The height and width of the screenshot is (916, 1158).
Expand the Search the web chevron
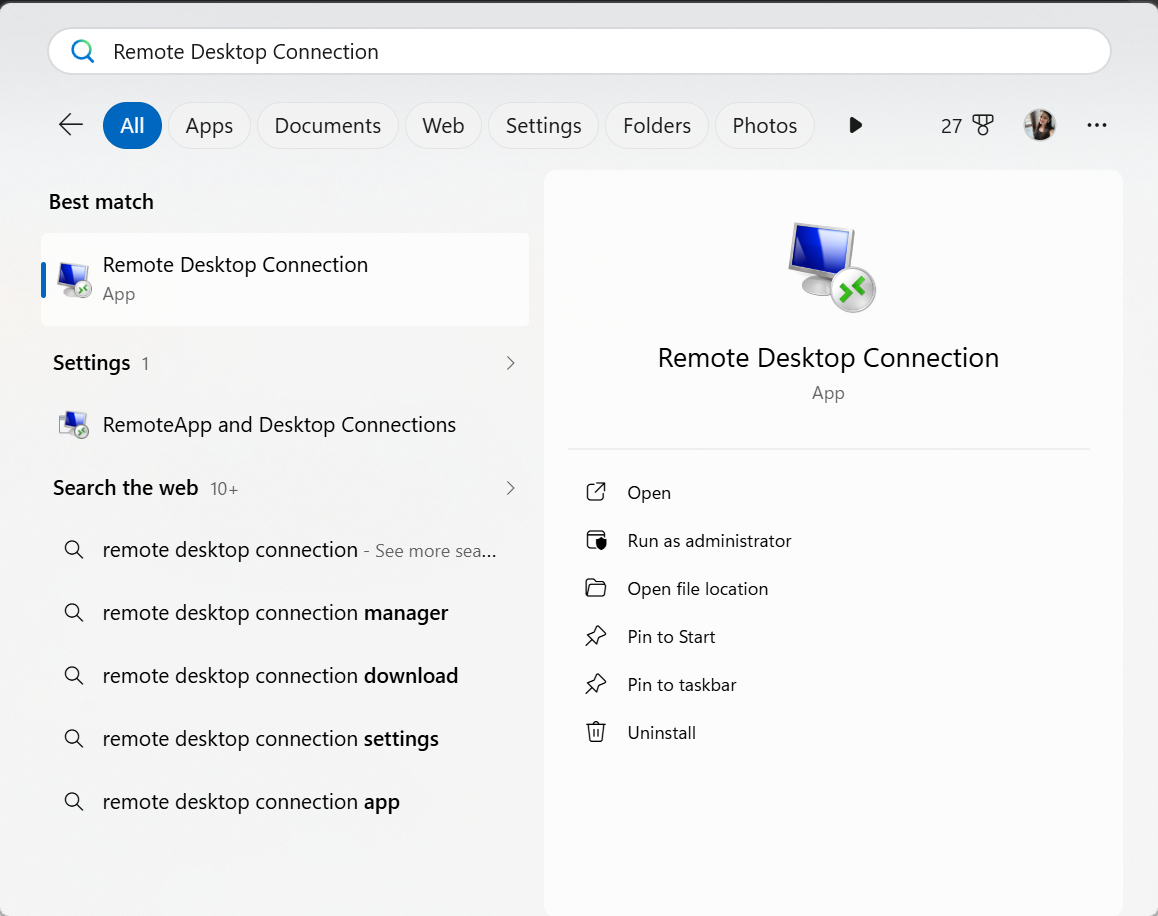(x=510, y=488)
